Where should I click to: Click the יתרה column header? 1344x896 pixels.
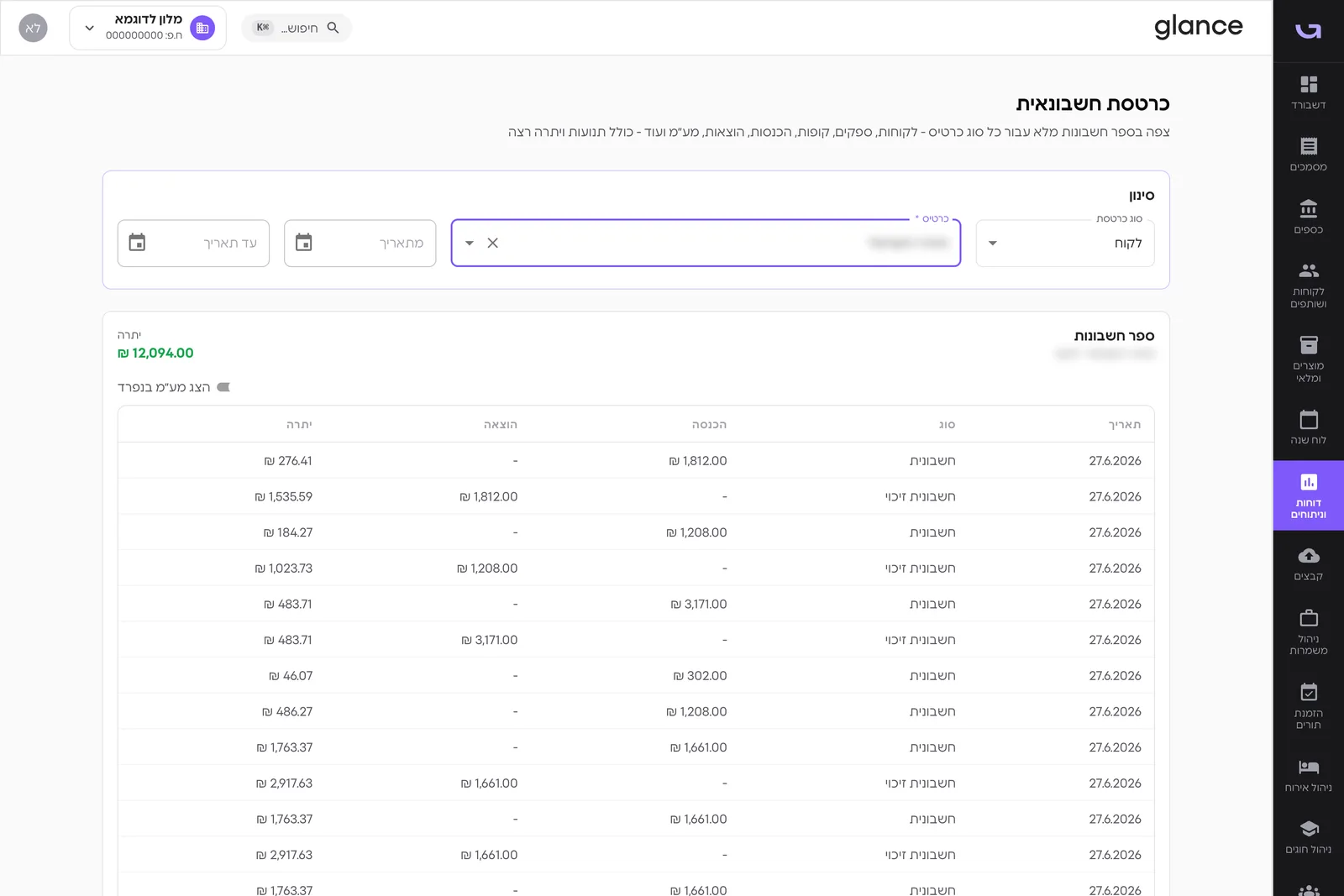299,425
